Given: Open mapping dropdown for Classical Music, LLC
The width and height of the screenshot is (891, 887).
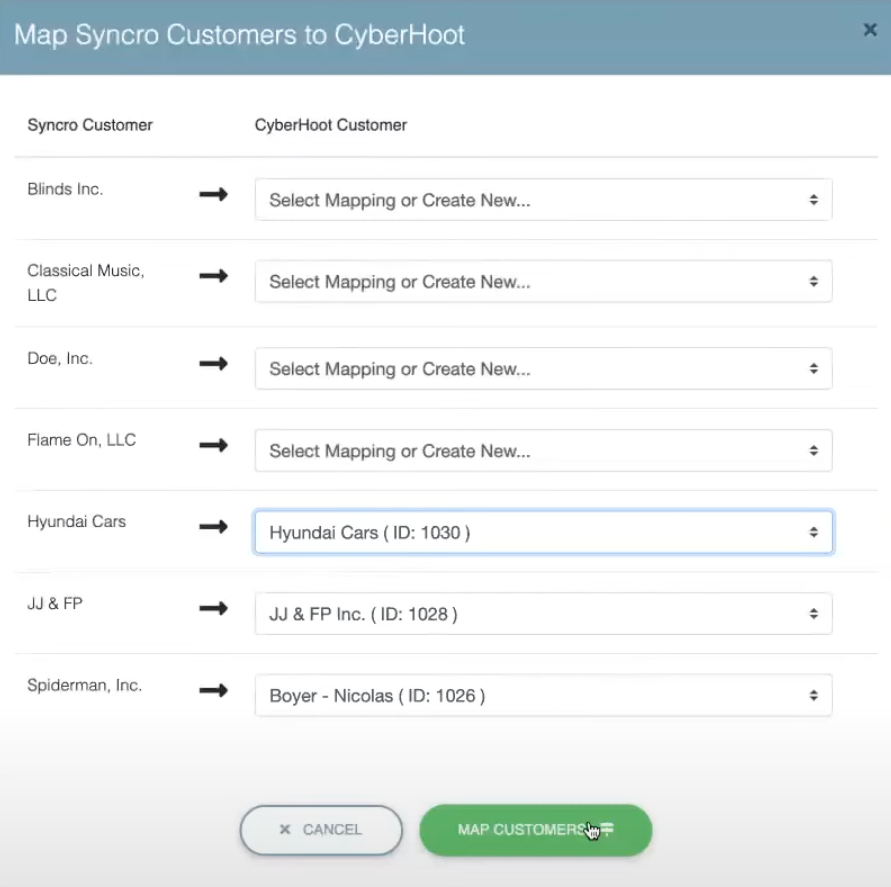Looking at the screenshot, I should 543,281.
